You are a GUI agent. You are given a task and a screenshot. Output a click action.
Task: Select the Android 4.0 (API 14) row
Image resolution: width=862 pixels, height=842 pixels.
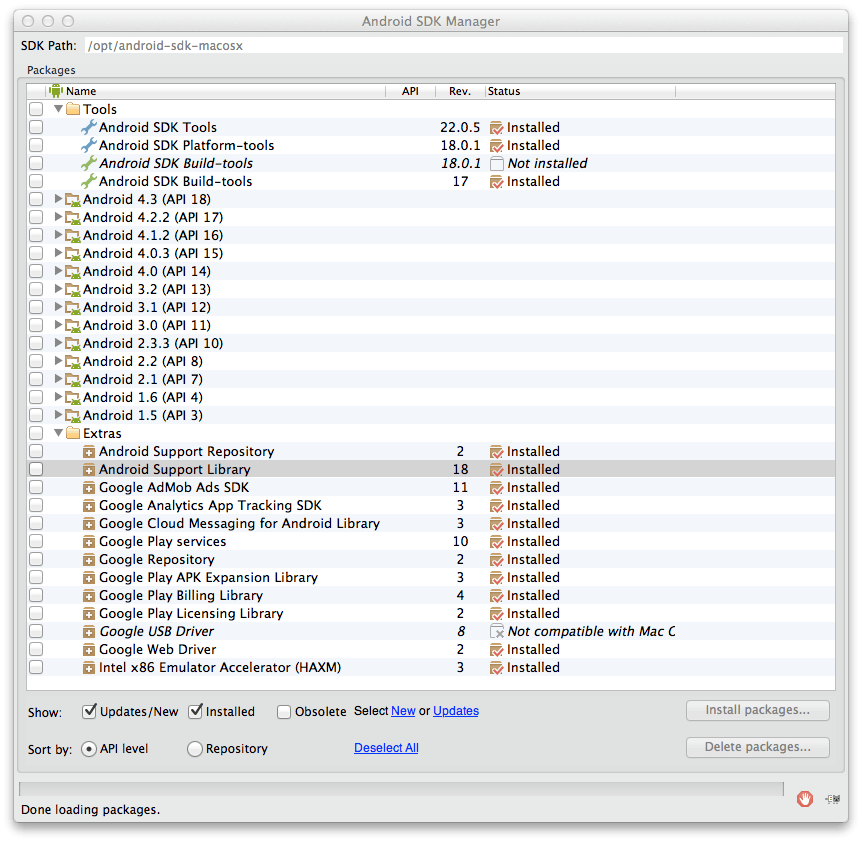[431, 272]
